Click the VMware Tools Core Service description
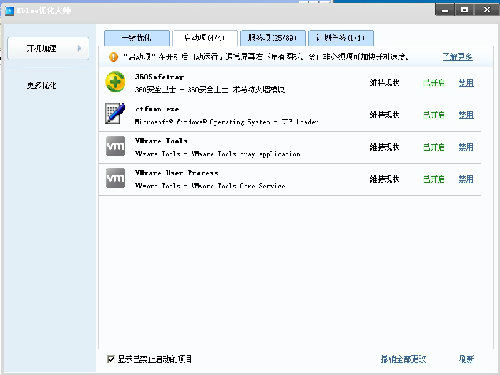Viewport: 500px width, 375px height. coord(210,186)
